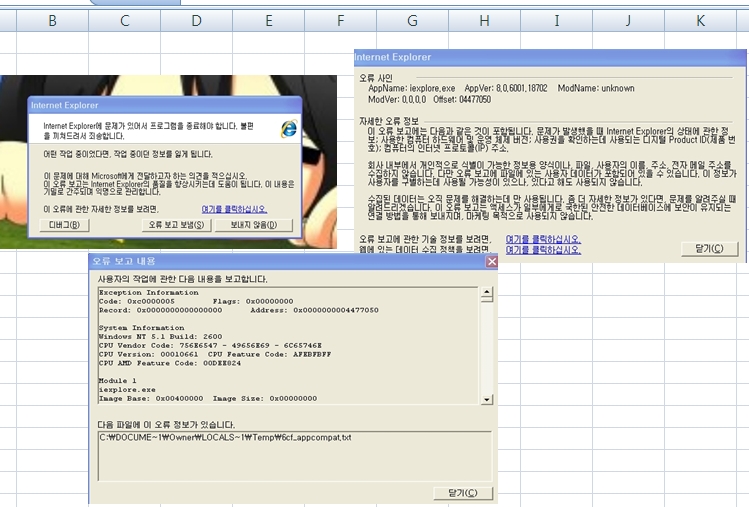Select column I header
The image size is (749, 507).
pyautogui.click(x=556, y=21)
